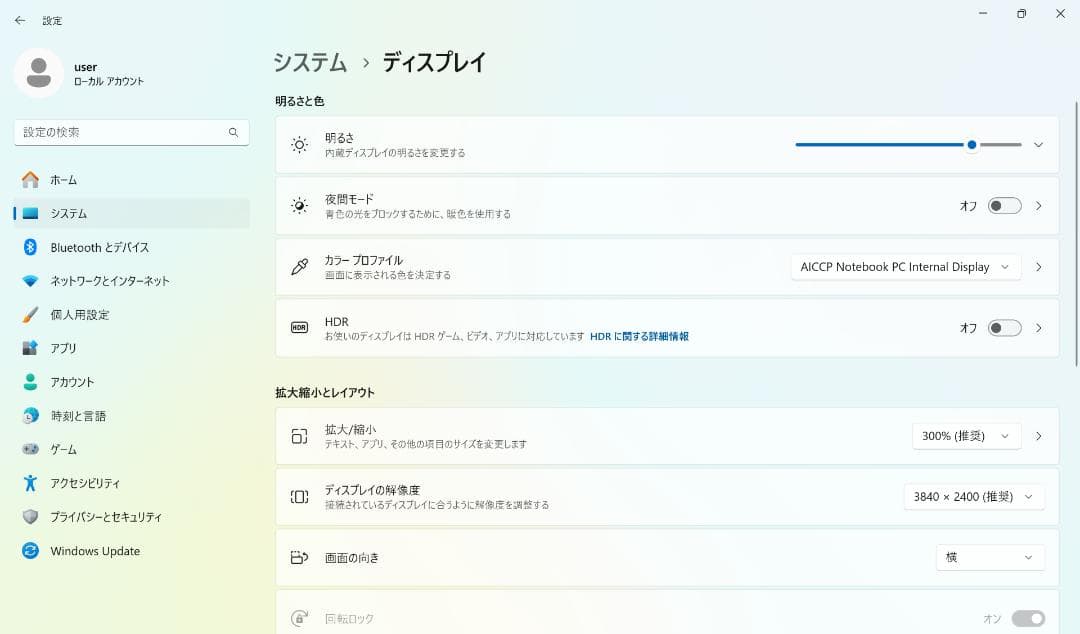Screen dimensions: 1080x634
Task: Expand the 明るさ options chevron
Action: (1038, 145)
